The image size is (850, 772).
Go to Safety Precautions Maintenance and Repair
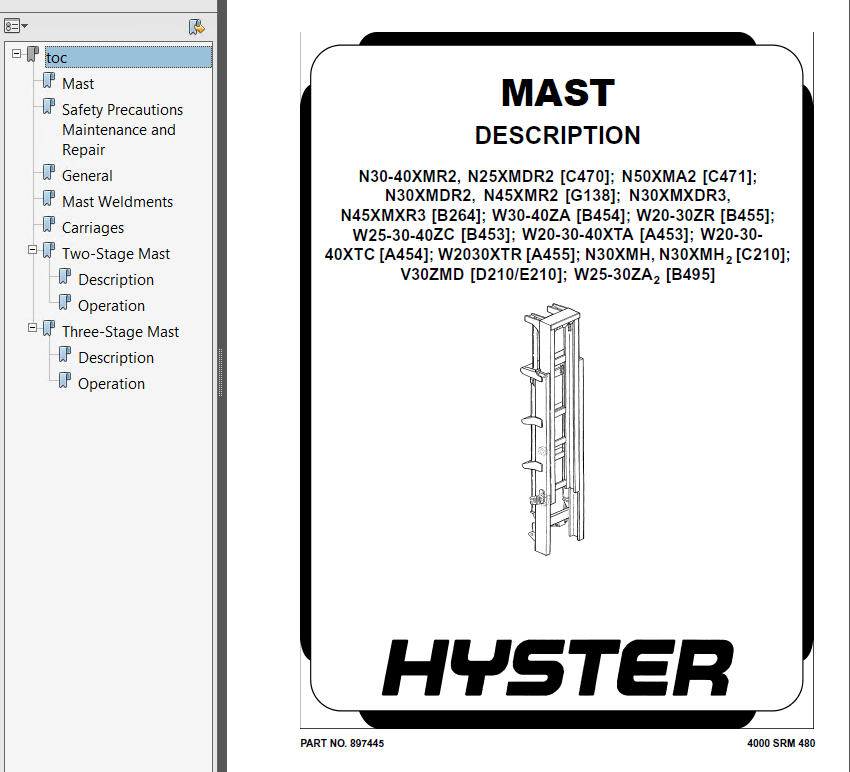(123, 130)
